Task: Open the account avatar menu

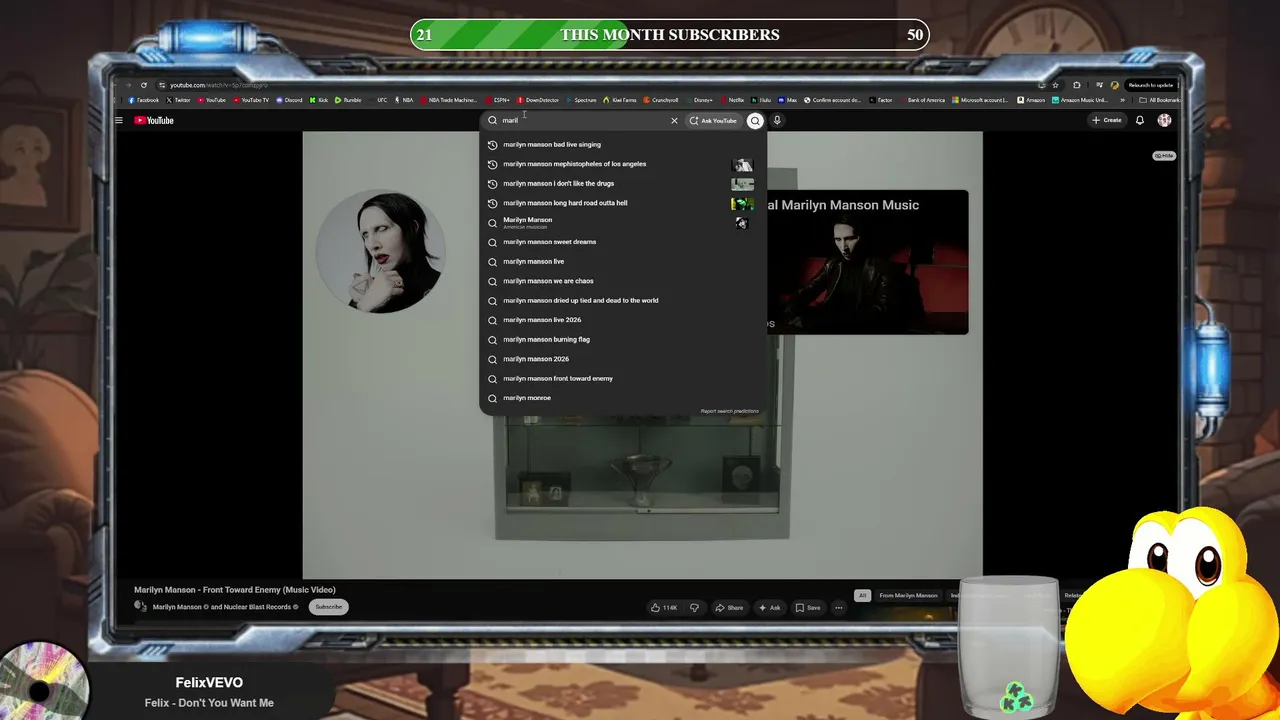Action: (1164, 120)
